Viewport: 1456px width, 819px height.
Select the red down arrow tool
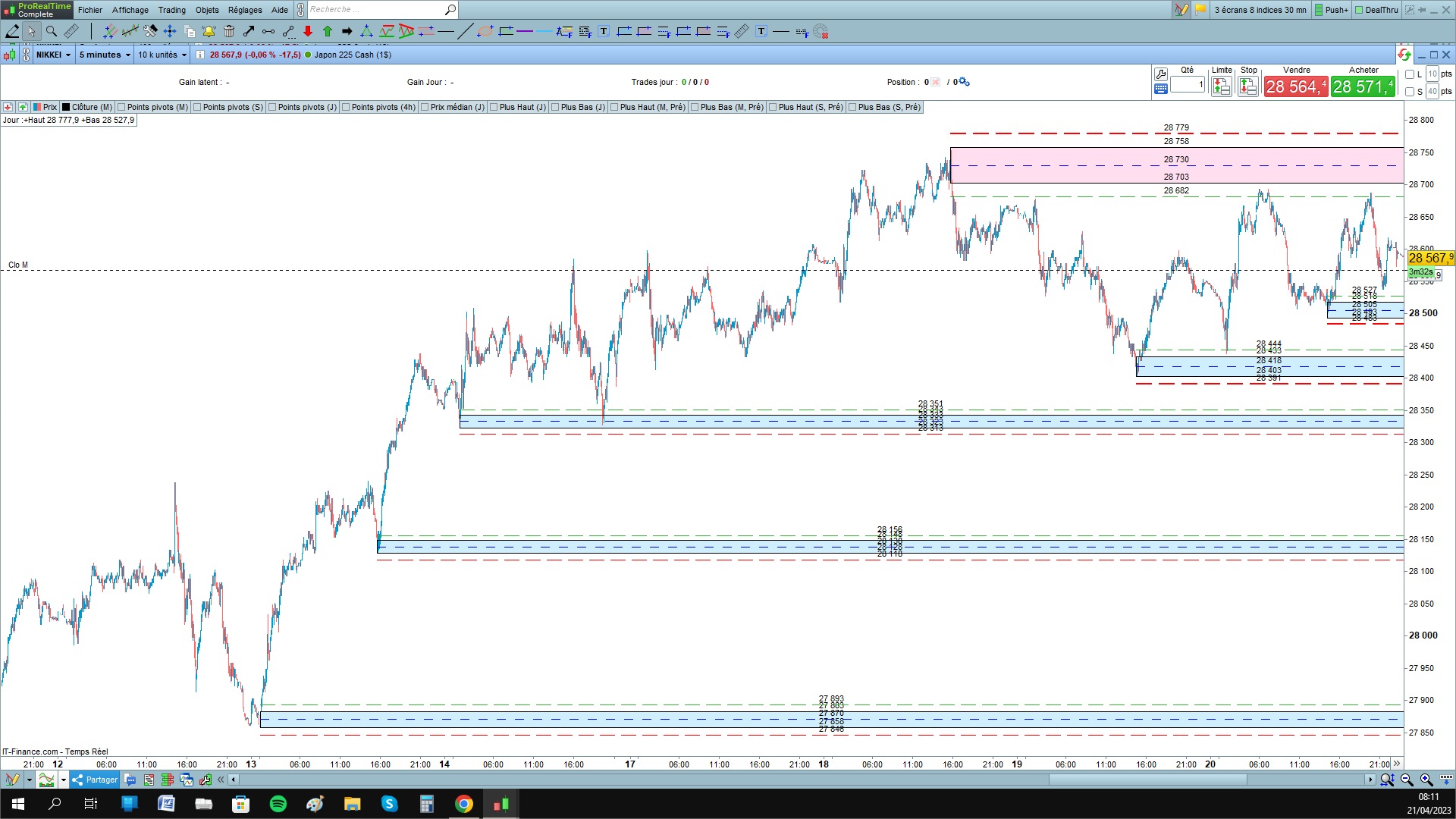pyautogui.click(x=308, y=31)
